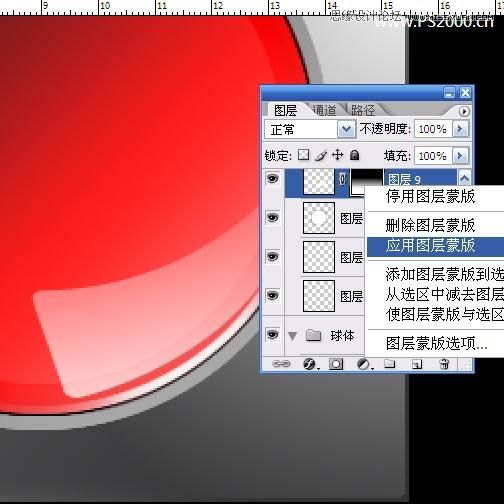Screen dimensions: 504x504
Task: Hide the layer with circle thumbnail
Action: pos(273,218)
